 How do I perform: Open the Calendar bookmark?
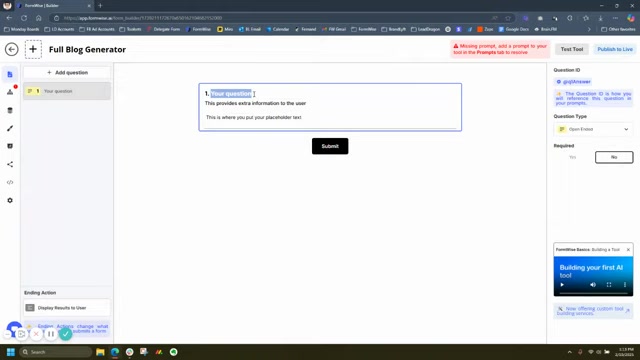tap(278, 29)
